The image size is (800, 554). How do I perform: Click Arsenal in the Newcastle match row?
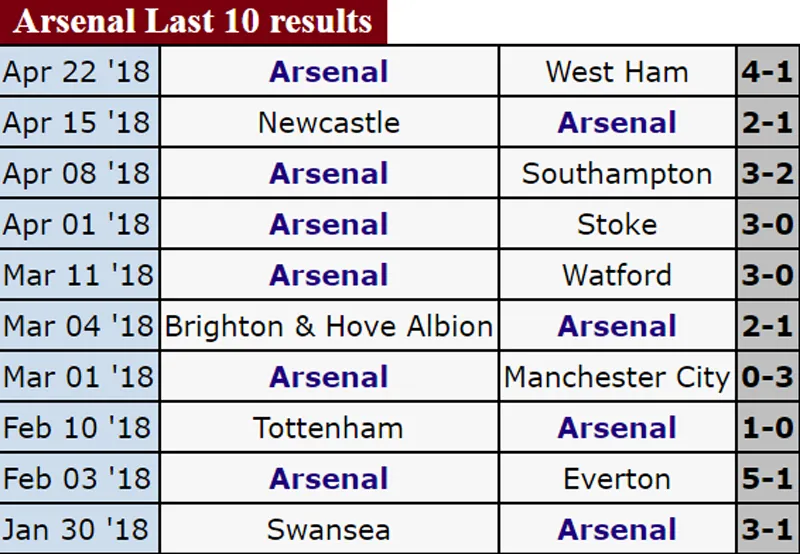point(617,123)
